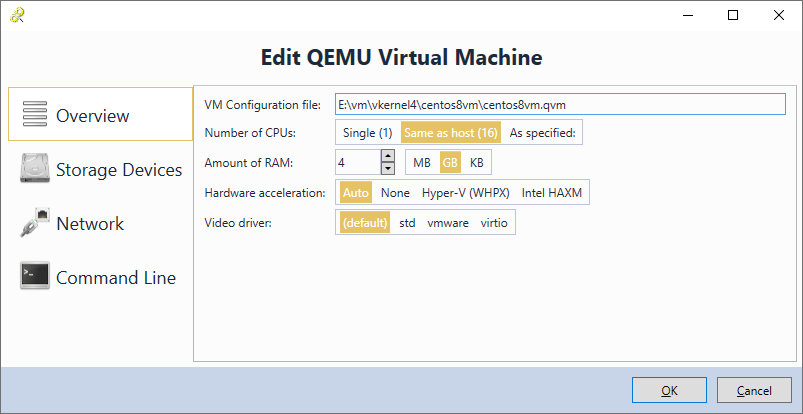Click the 'VM Configuration file:' label
Image resolution: width=803 pixels, height=414 pixels.
262,105
